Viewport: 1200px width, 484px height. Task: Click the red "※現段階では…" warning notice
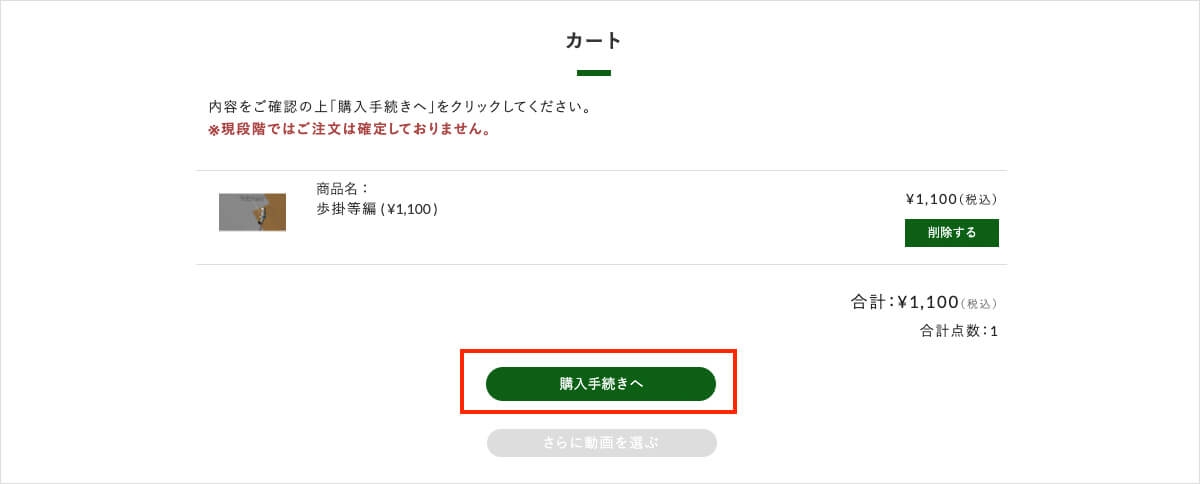click(x=349, y=129)
